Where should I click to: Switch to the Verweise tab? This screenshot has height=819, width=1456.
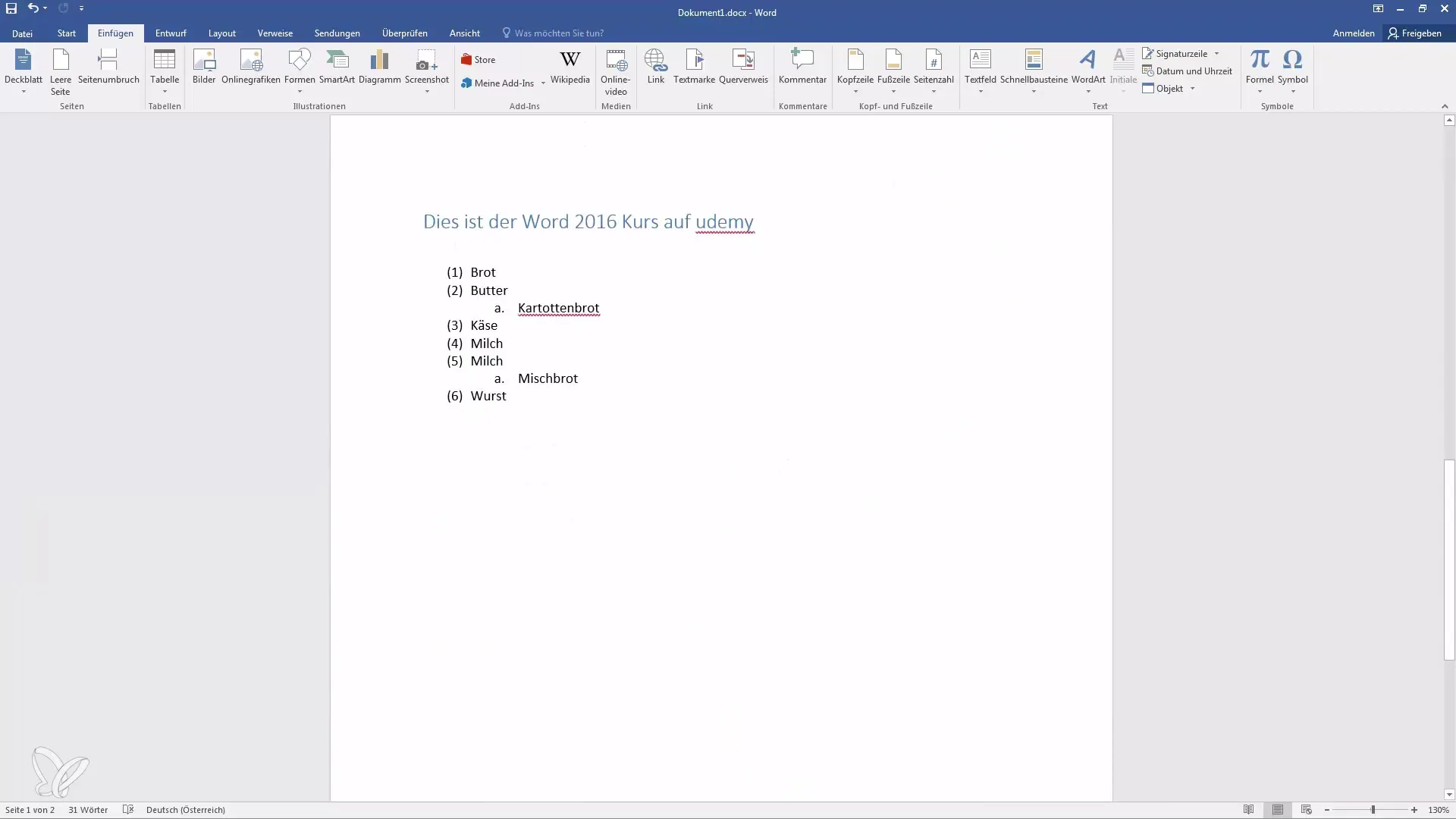tap(275, 33)
